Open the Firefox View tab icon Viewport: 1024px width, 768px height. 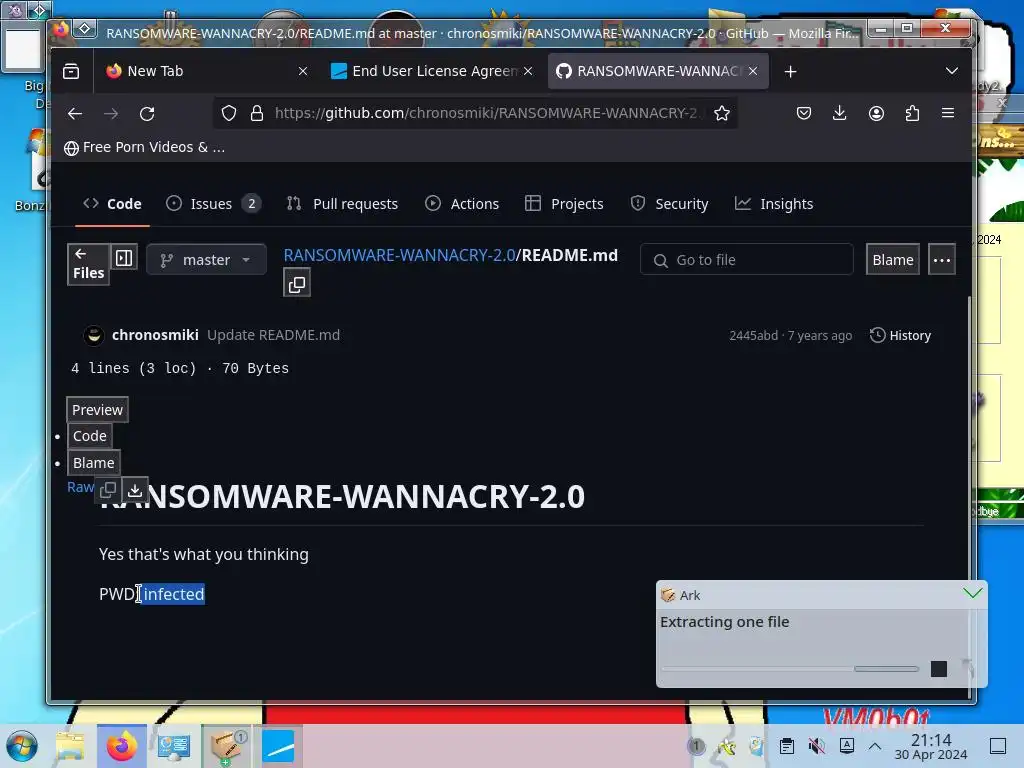coord(71,71)
